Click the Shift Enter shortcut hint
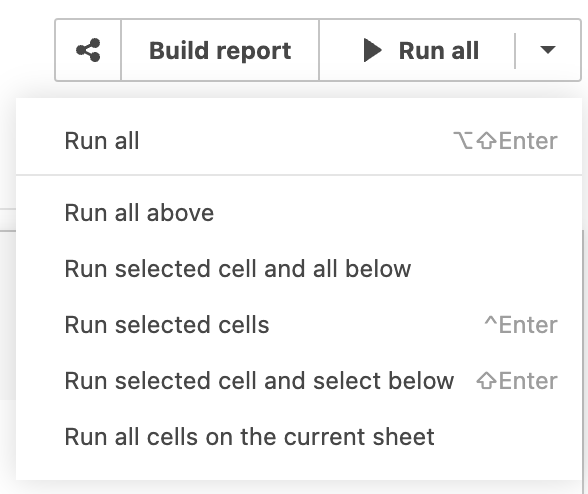 click(x=517, y=381)
